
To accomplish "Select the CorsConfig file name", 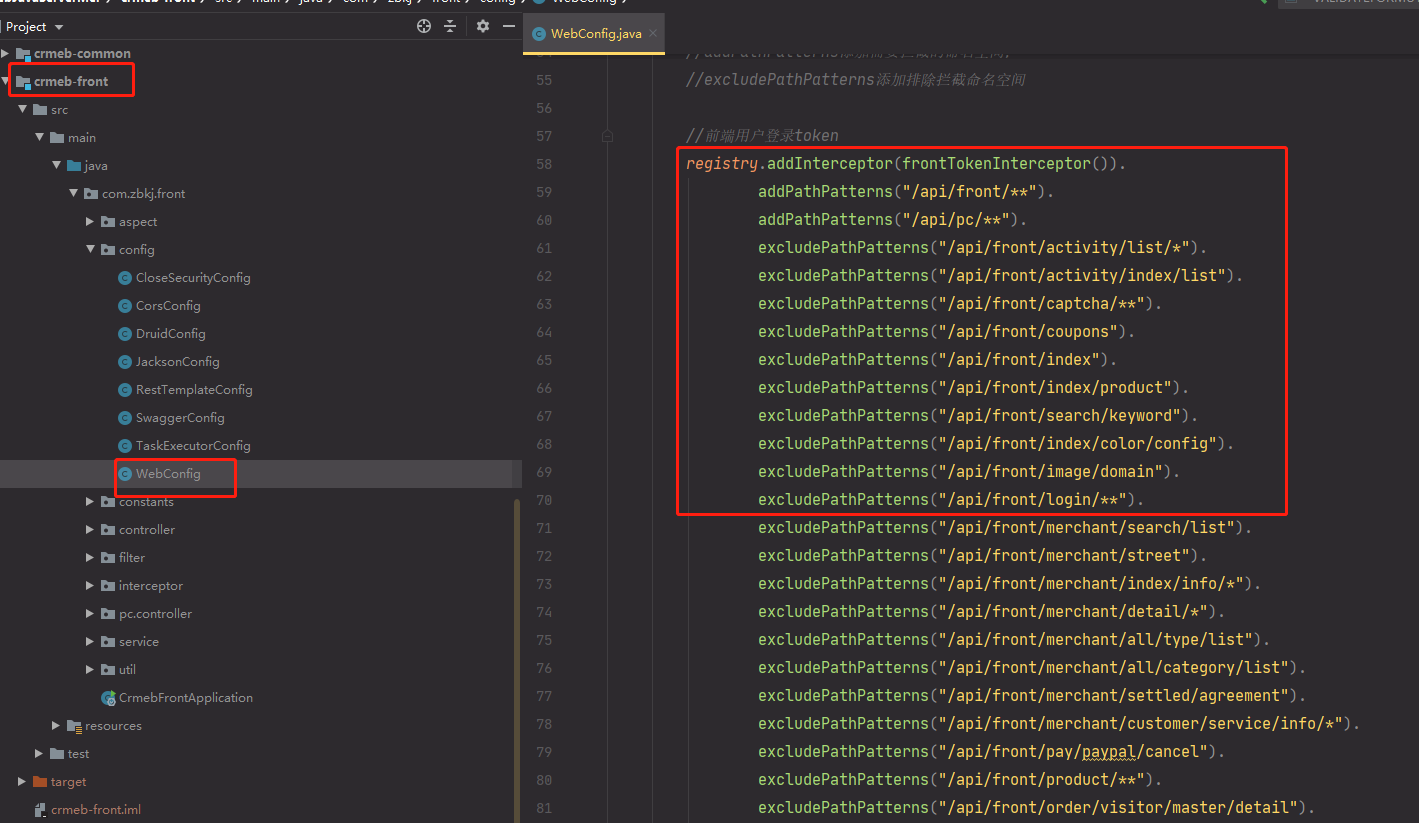I will [x=168, y=305].
